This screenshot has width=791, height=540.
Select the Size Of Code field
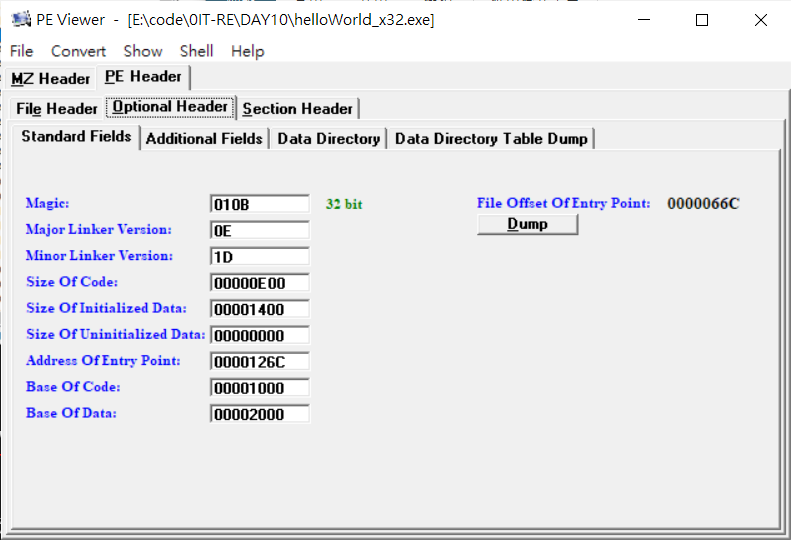coord(259,283)
